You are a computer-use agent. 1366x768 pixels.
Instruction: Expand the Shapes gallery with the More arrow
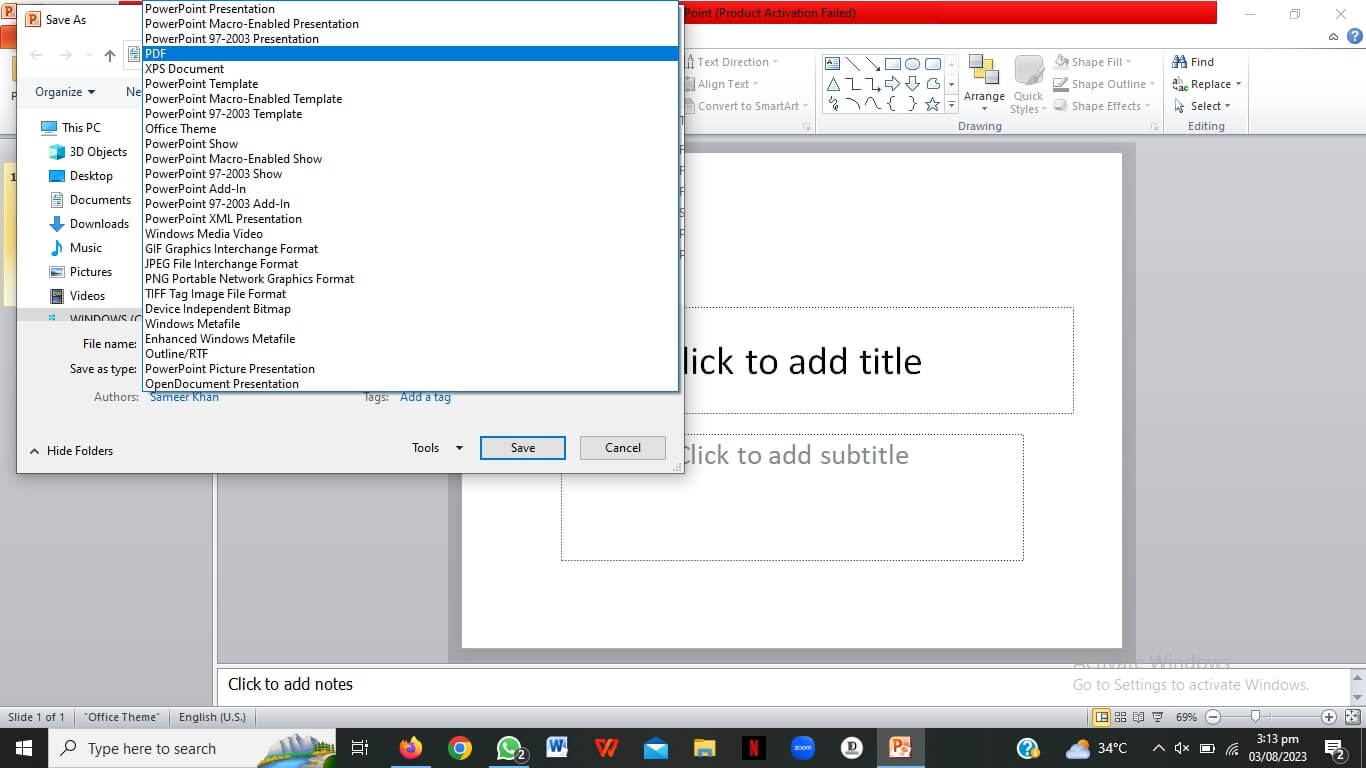(x=951, y=104)
